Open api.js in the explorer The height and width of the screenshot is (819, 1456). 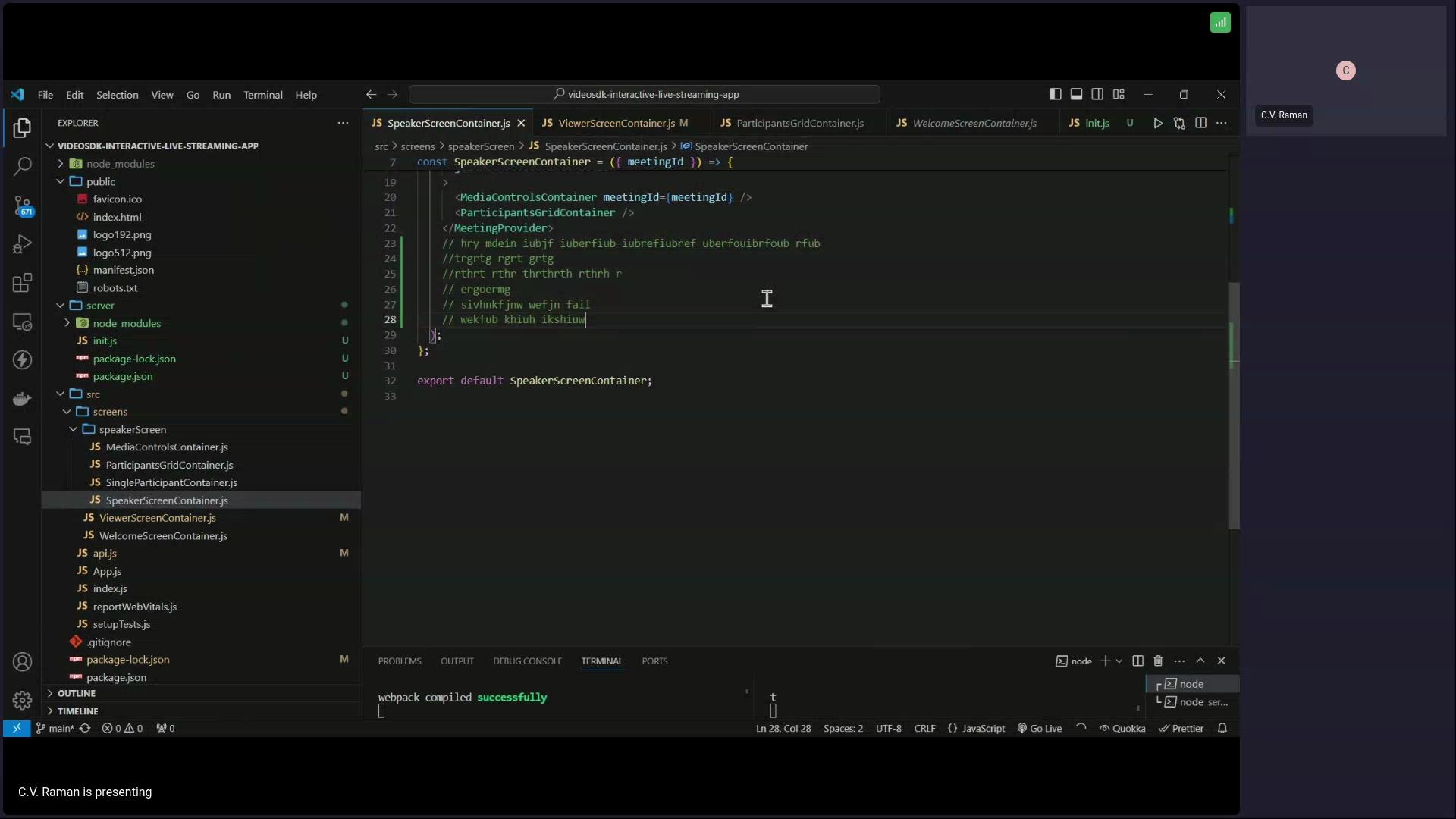pyautogui.click(x=105, y=554)
